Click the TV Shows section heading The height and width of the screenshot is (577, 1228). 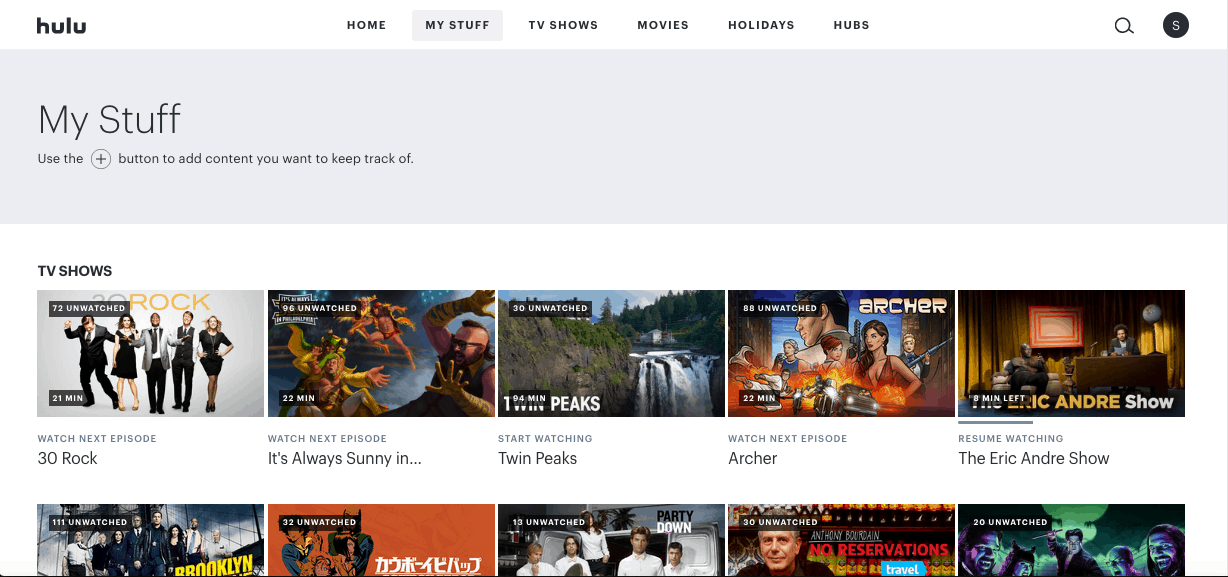click(75, 271)
